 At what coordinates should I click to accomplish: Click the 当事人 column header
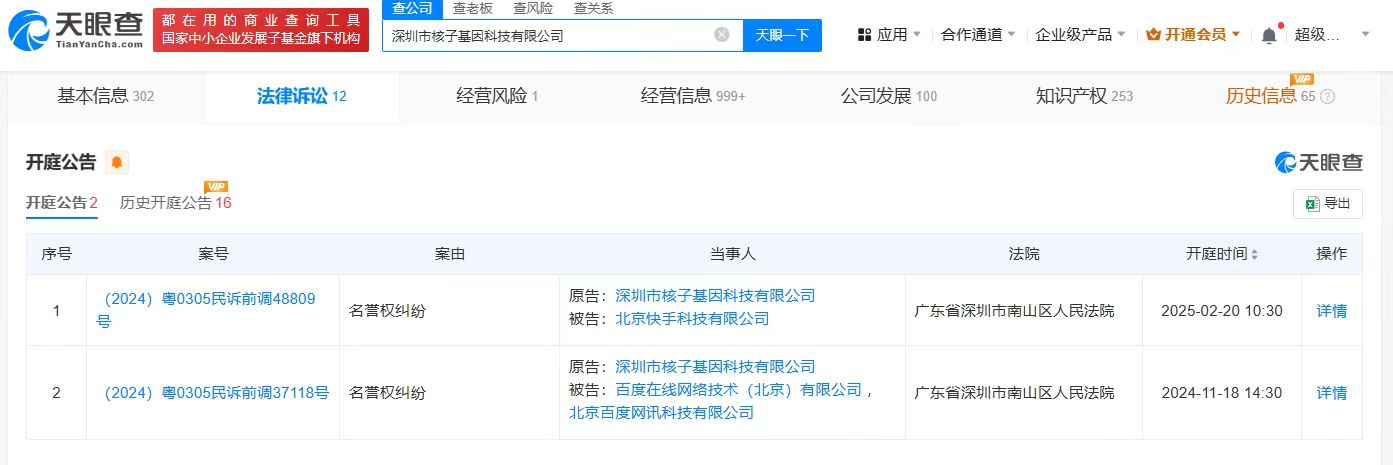732,255
